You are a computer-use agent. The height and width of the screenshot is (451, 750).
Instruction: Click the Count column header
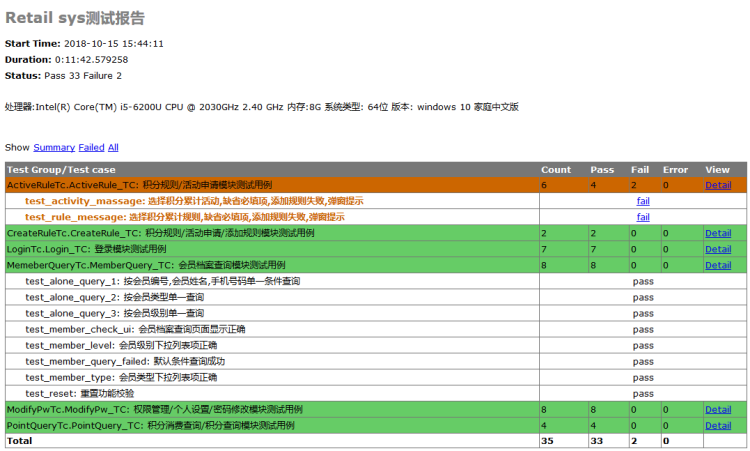[x=556, y=170]
